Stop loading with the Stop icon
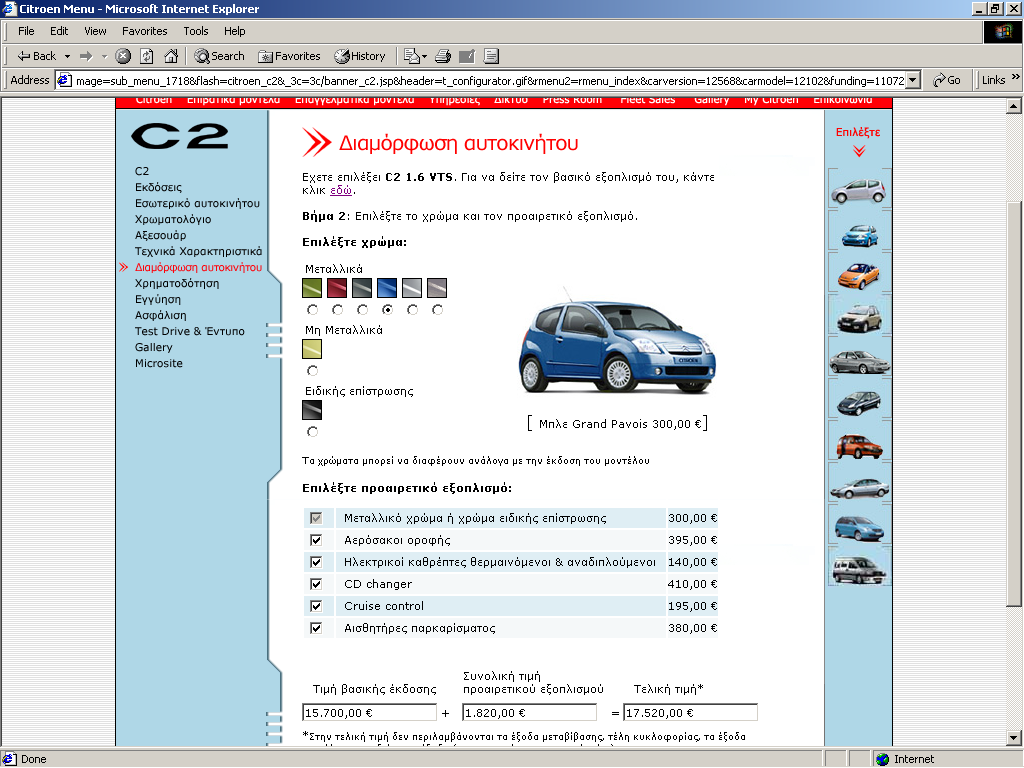The height and width of the screenshot is (768, 1024). pos(123,56)
